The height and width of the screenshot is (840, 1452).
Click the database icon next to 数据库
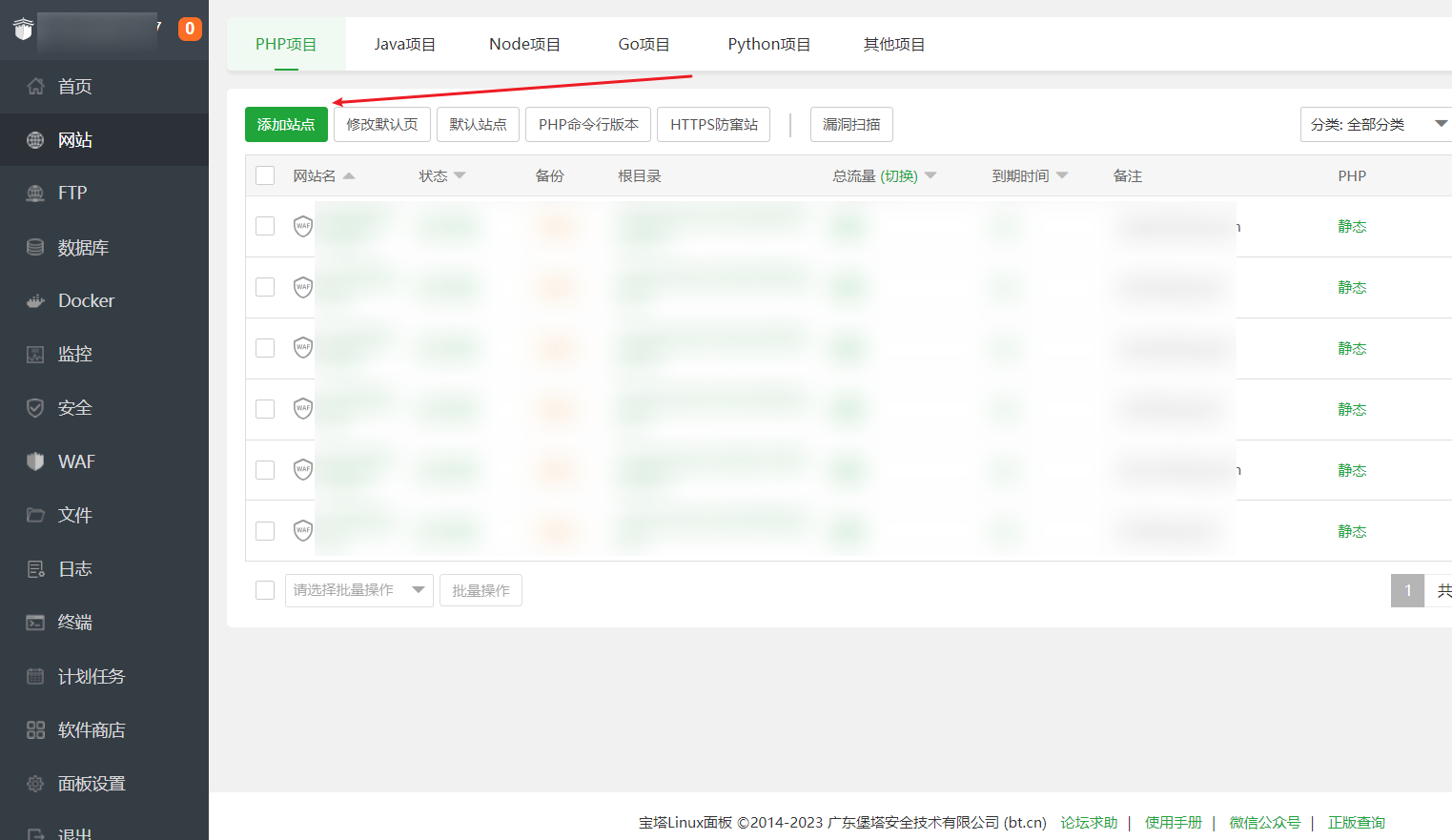(x=35, y=247)
